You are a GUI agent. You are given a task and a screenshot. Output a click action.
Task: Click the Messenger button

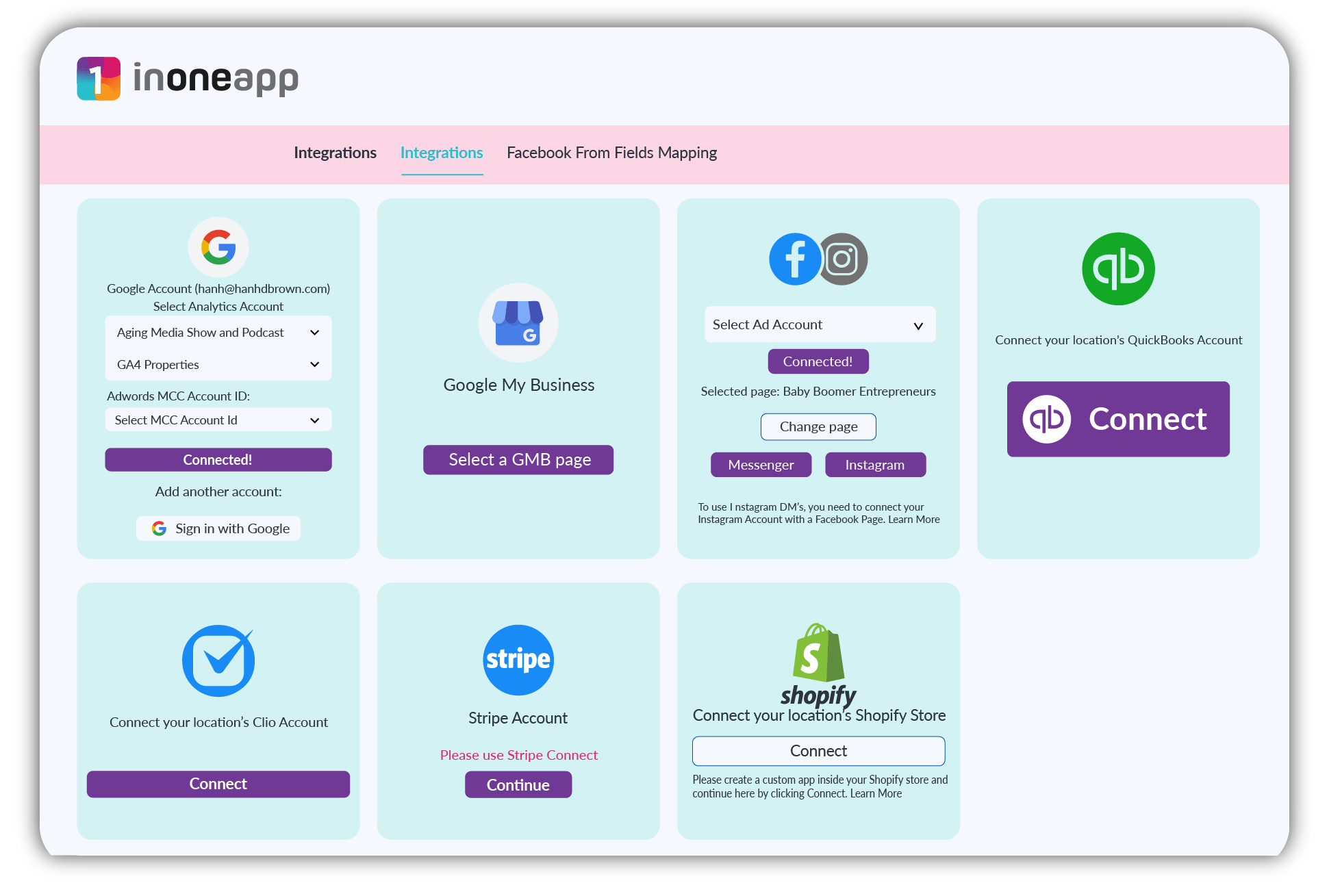click(761, 465)
